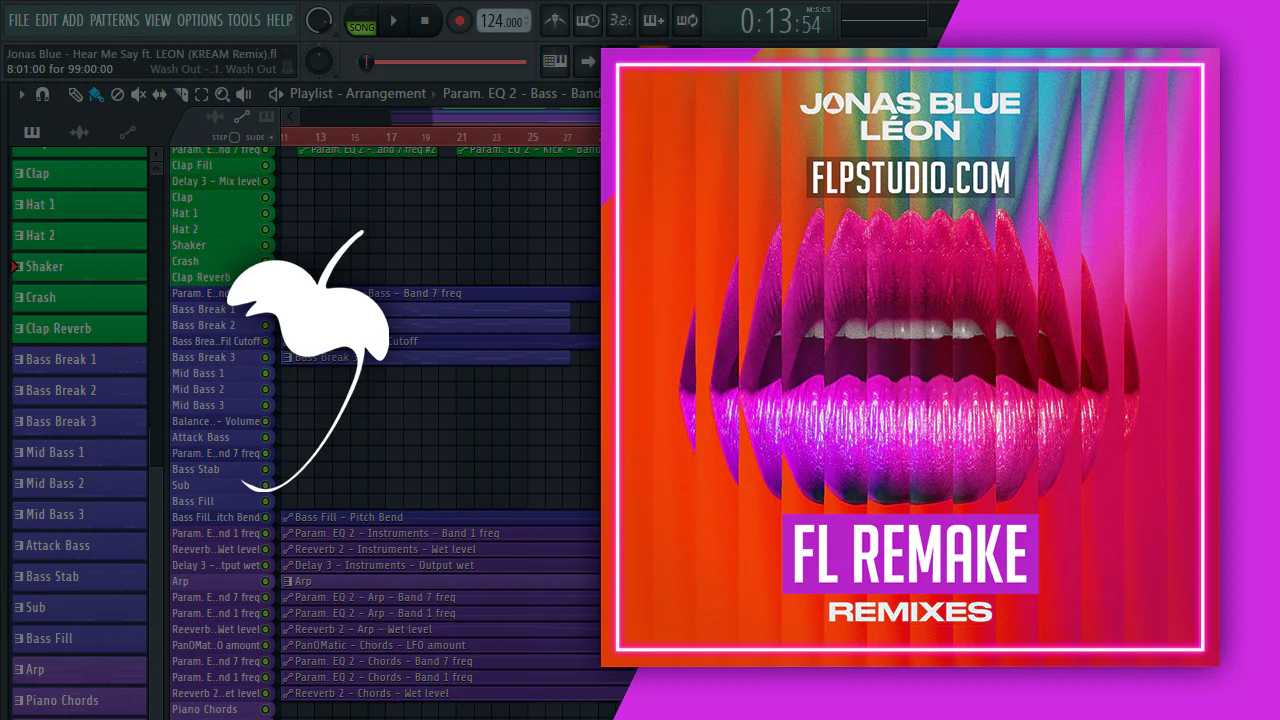Image resolution: width=1280 pixels, height=720 pixels.
Task: Show pattern clips in the picker
Action: pyautogui.click(x=32, y=133)
